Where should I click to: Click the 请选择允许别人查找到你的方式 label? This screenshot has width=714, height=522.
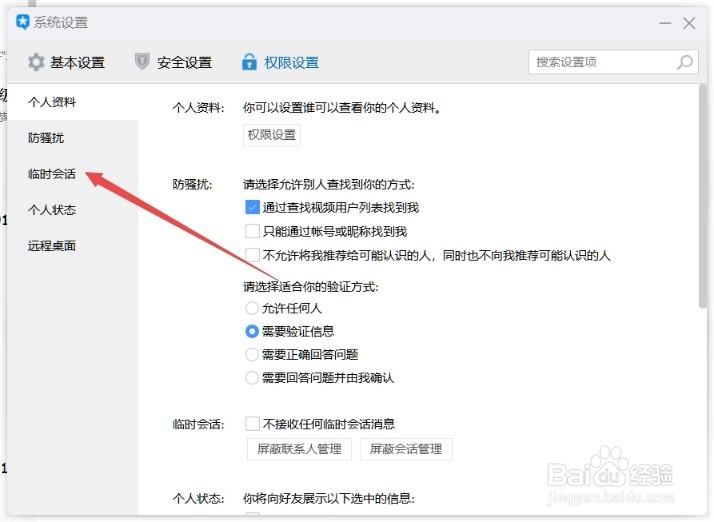click(329, 184)
